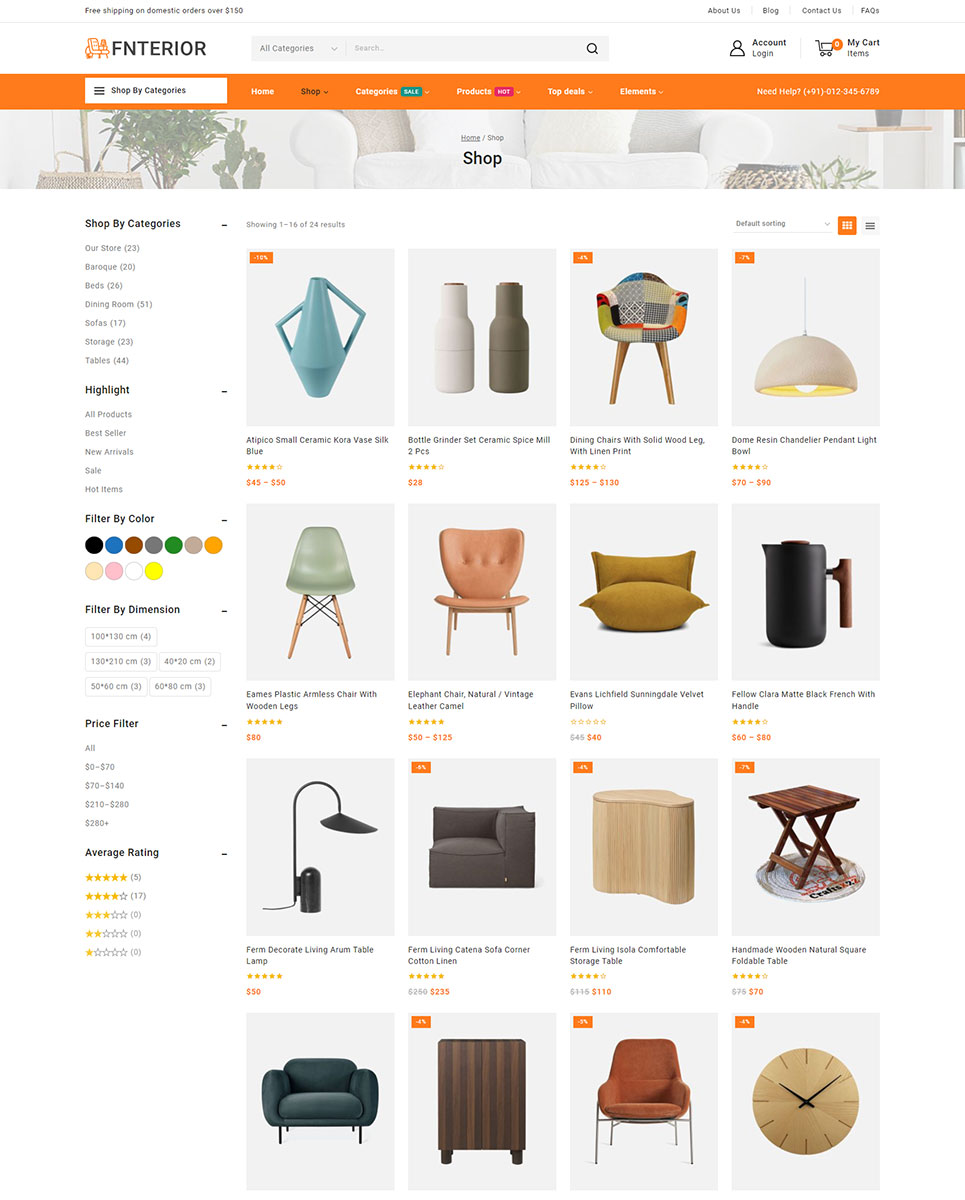Switch to list view layout
965x1200 pixels.
tap(870, 225)
